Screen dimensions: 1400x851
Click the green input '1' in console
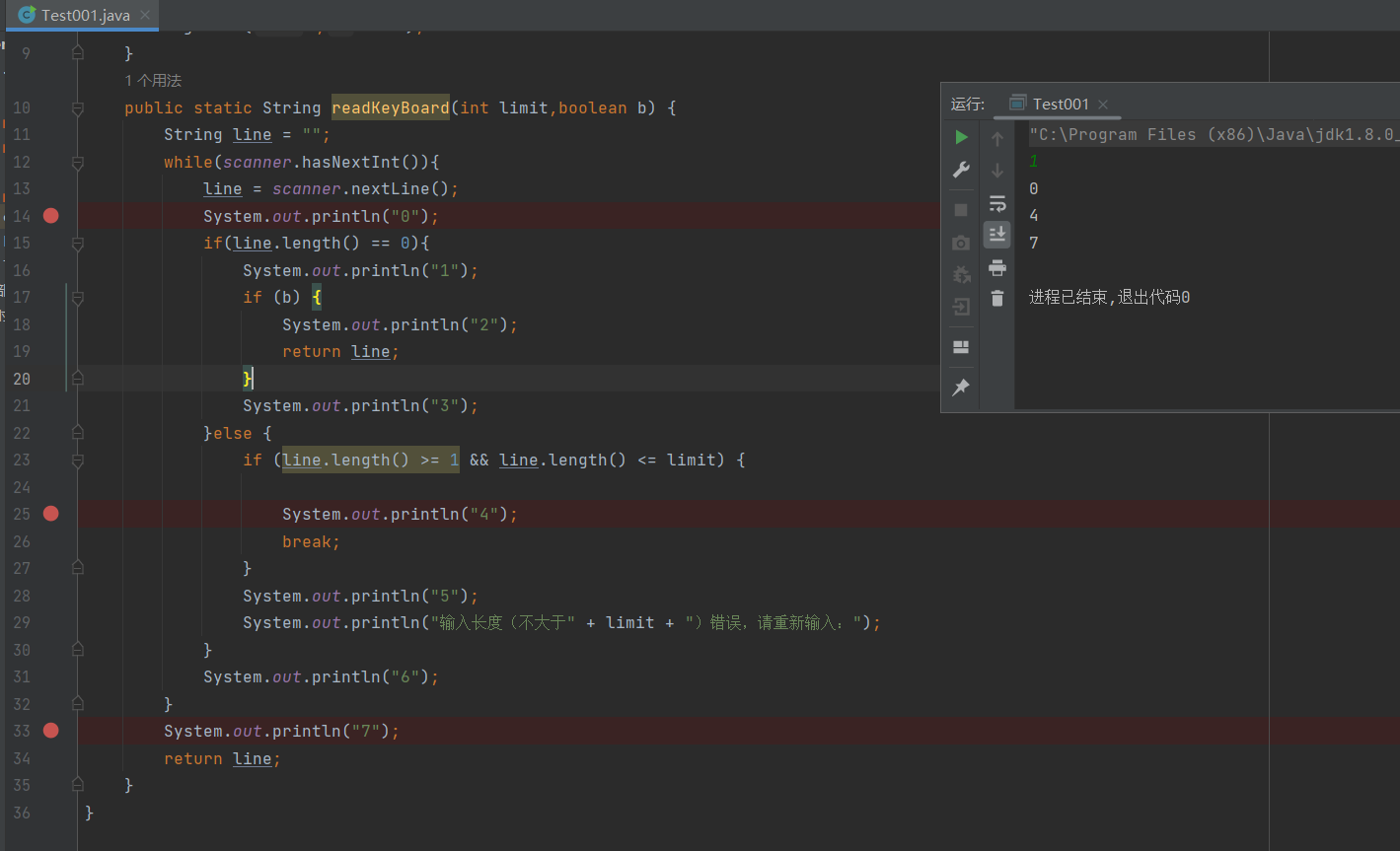coord(1033,162)
